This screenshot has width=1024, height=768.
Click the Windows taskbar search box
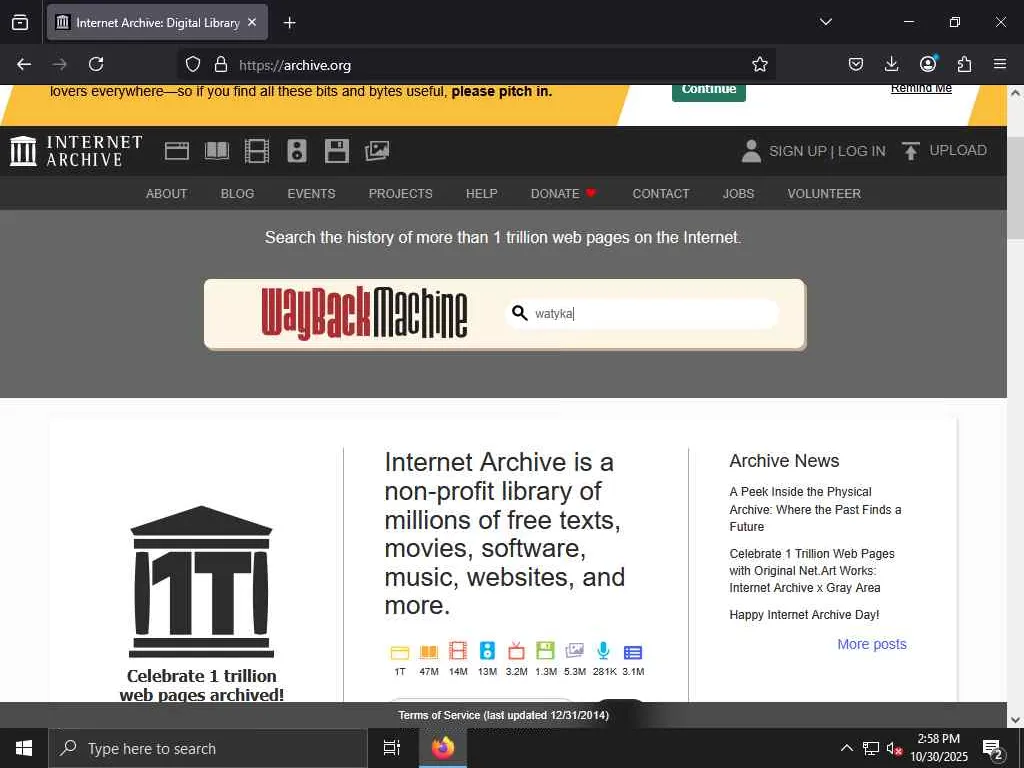(208, 748)
